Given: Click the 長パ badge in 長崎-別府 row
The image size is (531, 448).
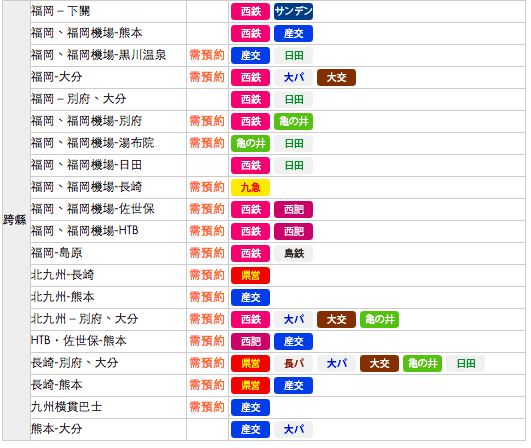Looking at the screenshot, I should click(293, 364).
